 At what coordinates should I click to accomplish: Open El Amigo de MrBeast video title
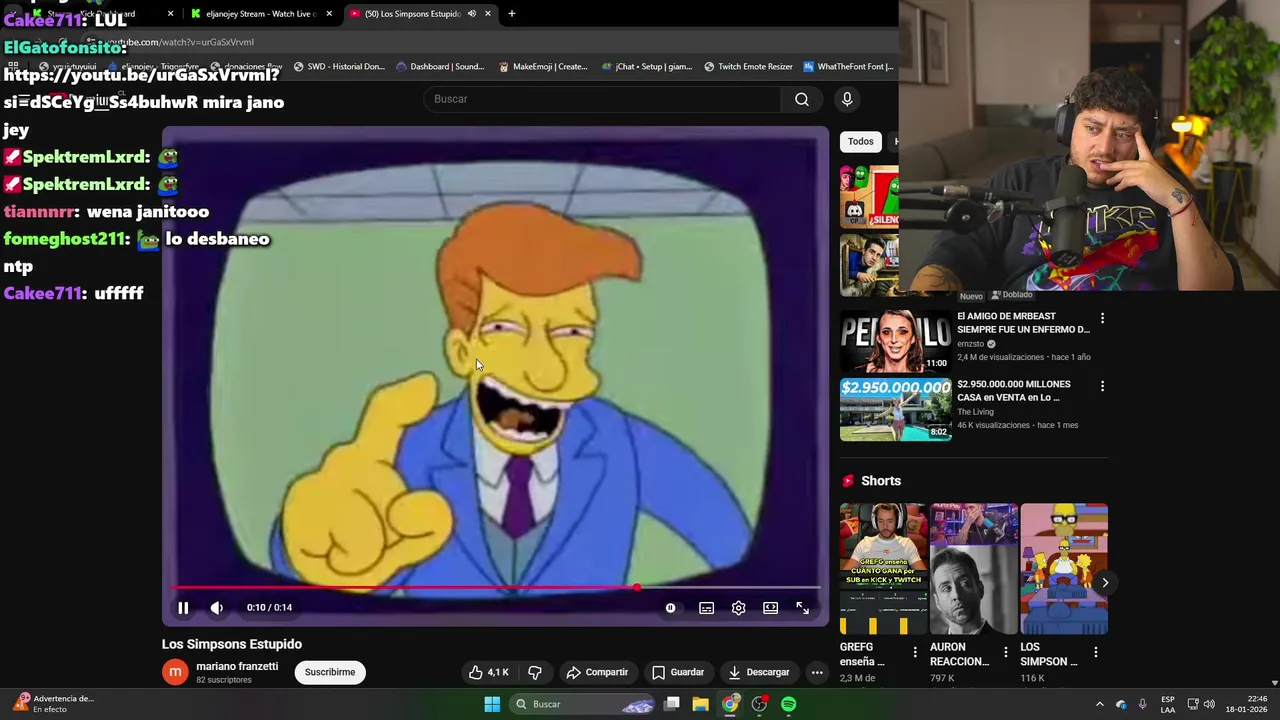pyautogui.click(x=1023, y=322)
